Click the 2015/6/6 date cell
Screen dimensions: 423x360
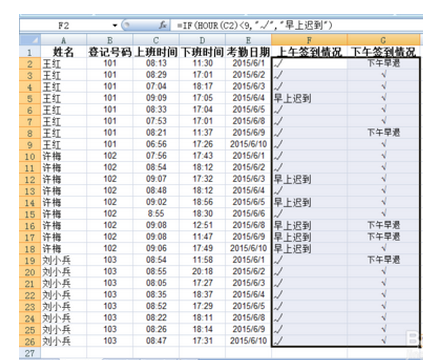pos(248,214)
